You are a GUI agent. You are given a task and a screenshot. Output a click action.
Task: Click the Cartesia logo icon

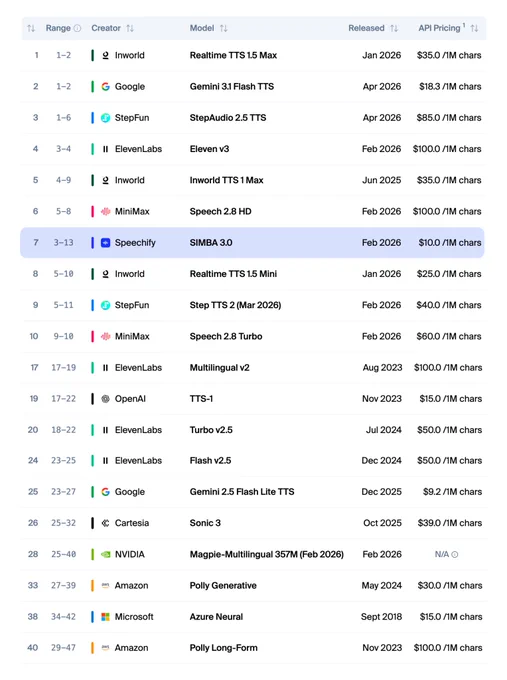click(x=105, y=523)
